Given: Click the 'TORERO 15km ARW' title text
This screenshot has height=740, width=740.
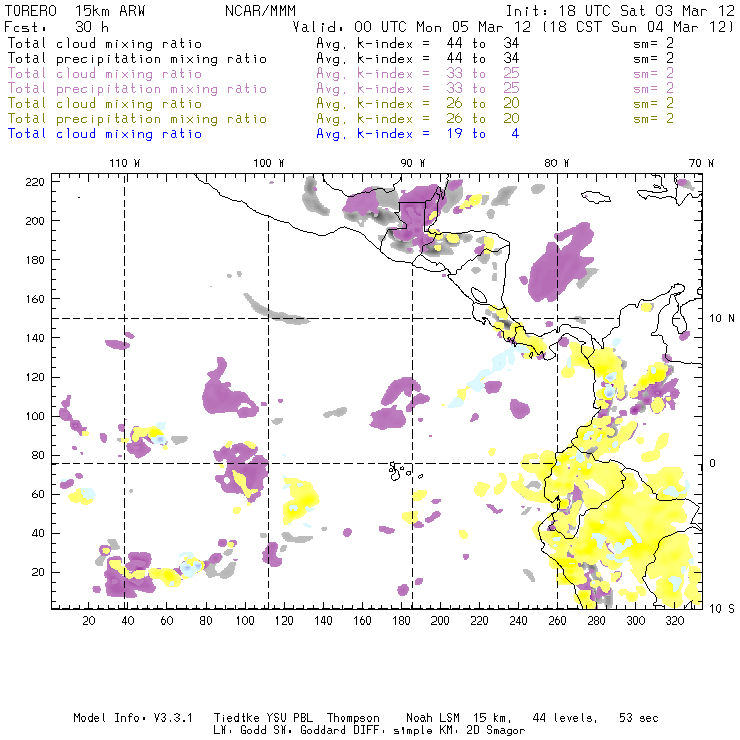Looking at the screenshot, I should pos(75,11).
